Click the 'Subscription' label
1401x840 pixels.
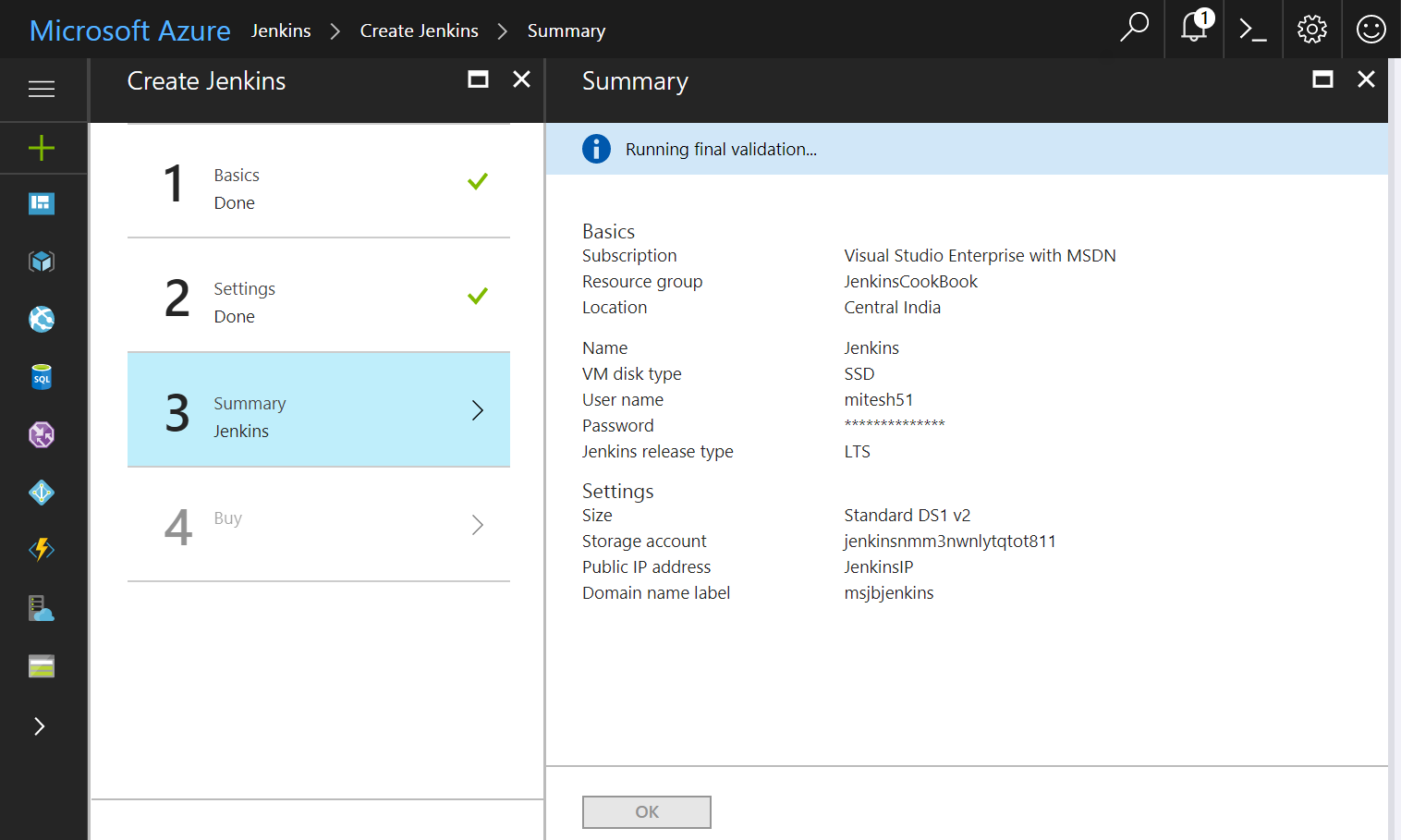pos(629,255)
